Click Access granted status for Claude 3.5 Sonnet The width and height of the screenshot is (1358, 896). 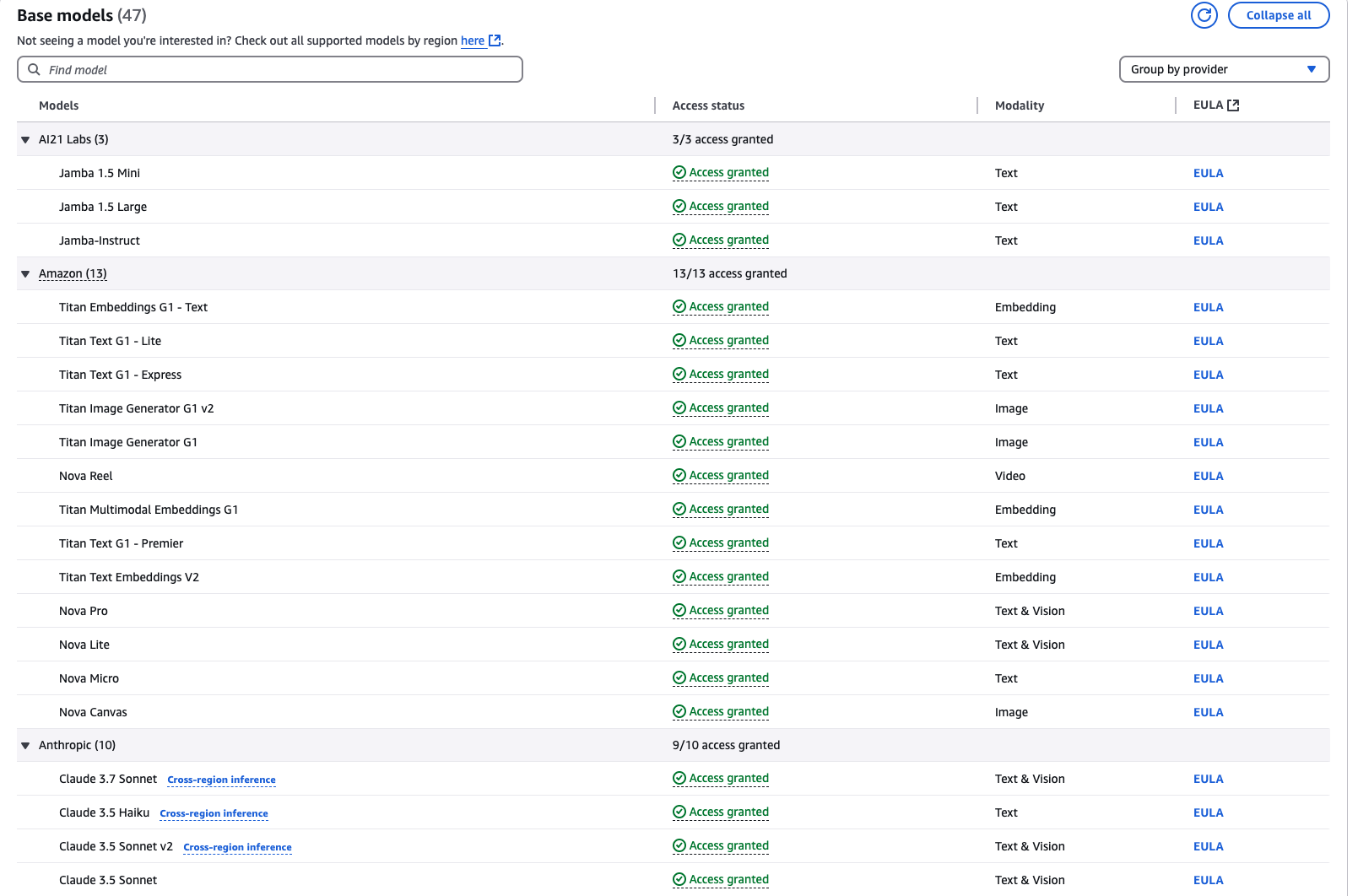pos(721,879)
